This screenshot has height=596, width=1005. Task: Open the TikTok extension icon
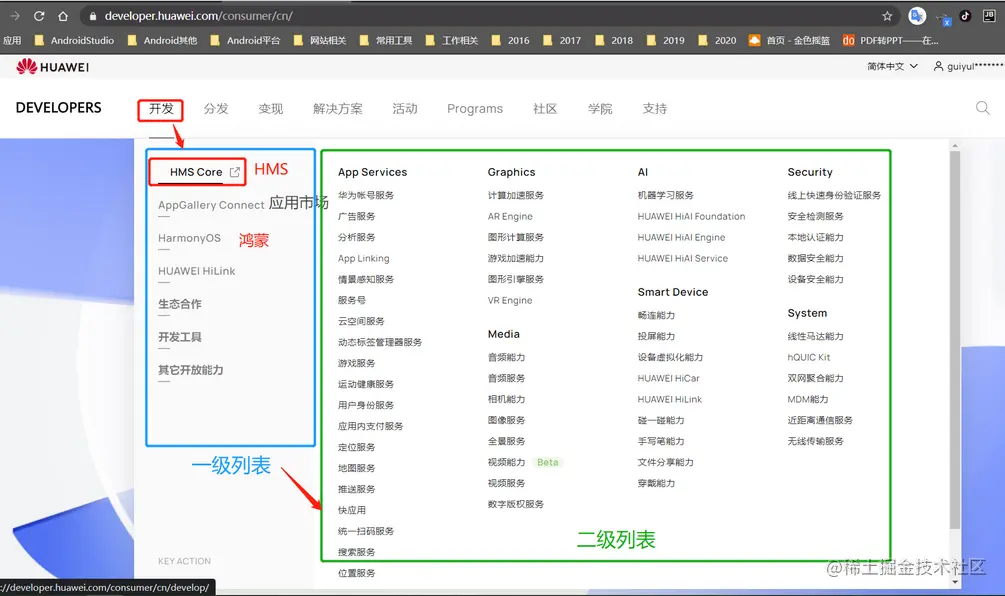(x=965, y=16)
